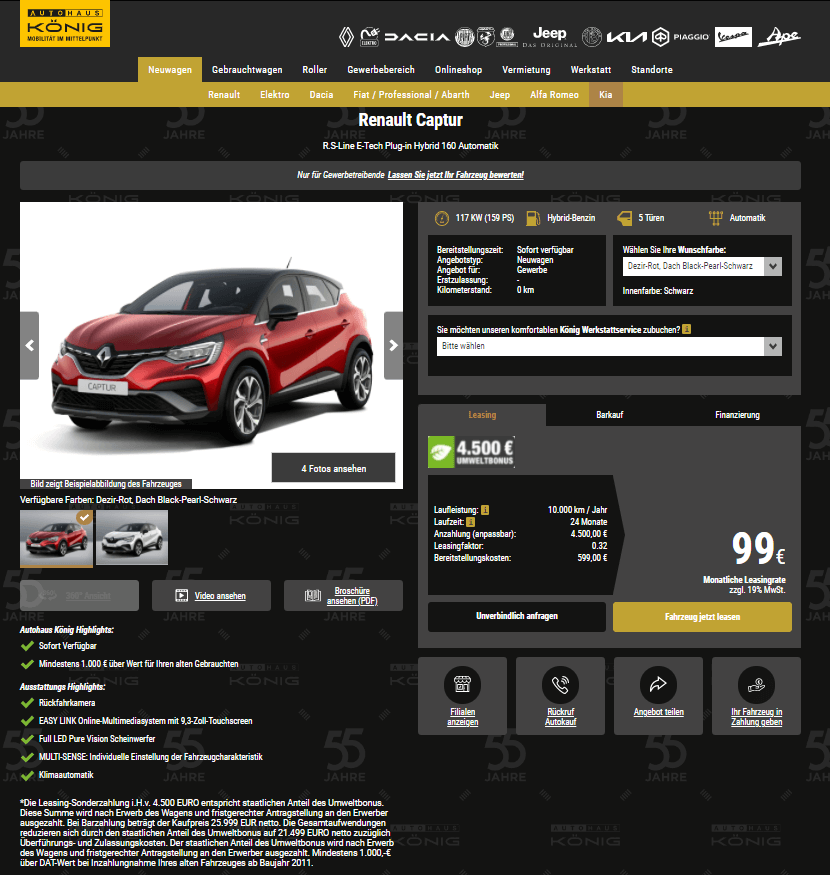830x875 pixels.
Task: Select the red Dezir-Rot color thumbnail
Action: (56, 538)
